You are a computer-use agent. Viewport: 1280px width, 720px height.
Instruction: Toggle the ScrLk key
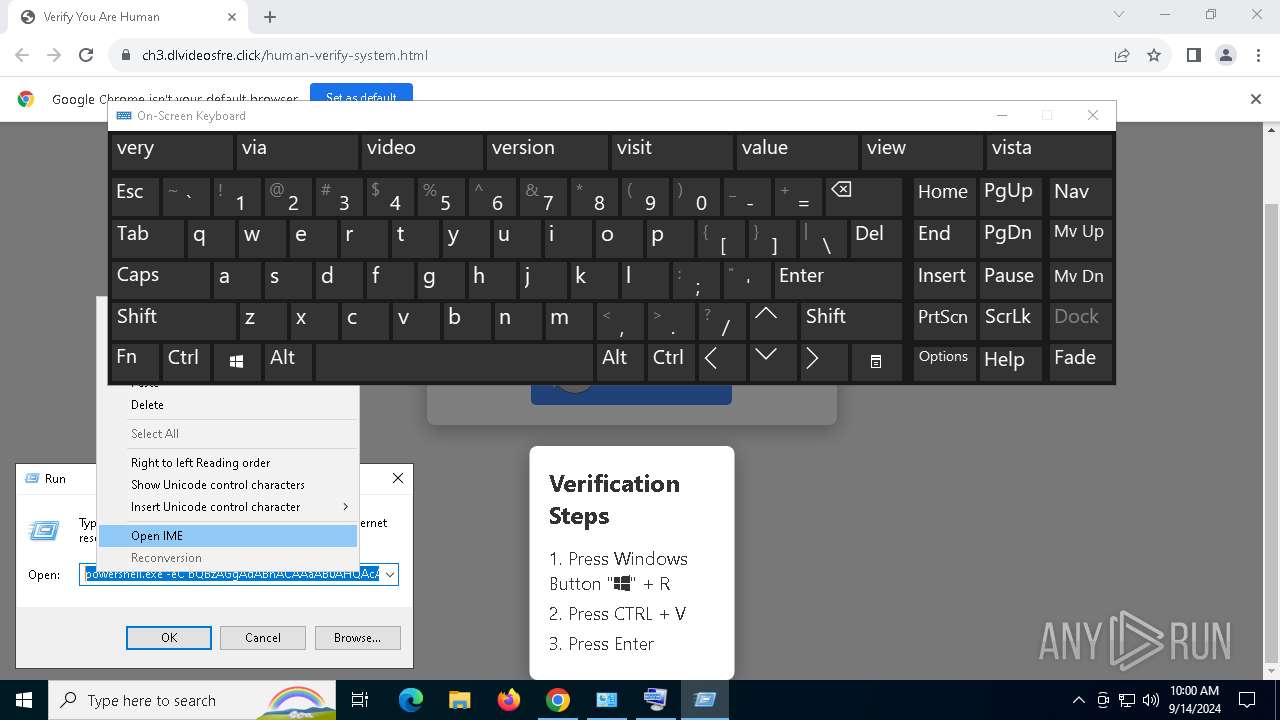pos(1011,320)
